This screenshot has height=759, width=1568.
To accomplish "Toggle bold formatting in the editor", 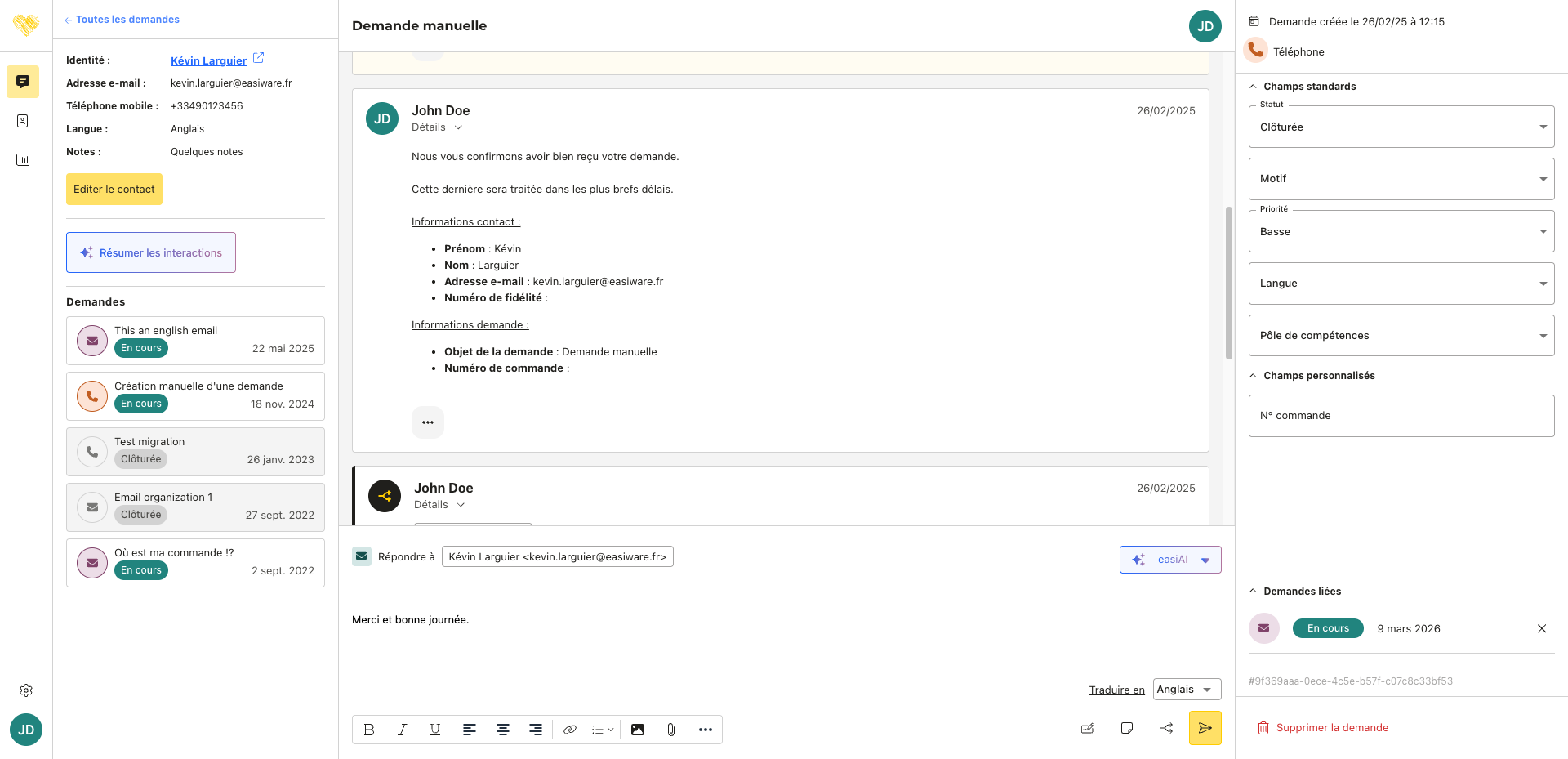I will [369, 730].
